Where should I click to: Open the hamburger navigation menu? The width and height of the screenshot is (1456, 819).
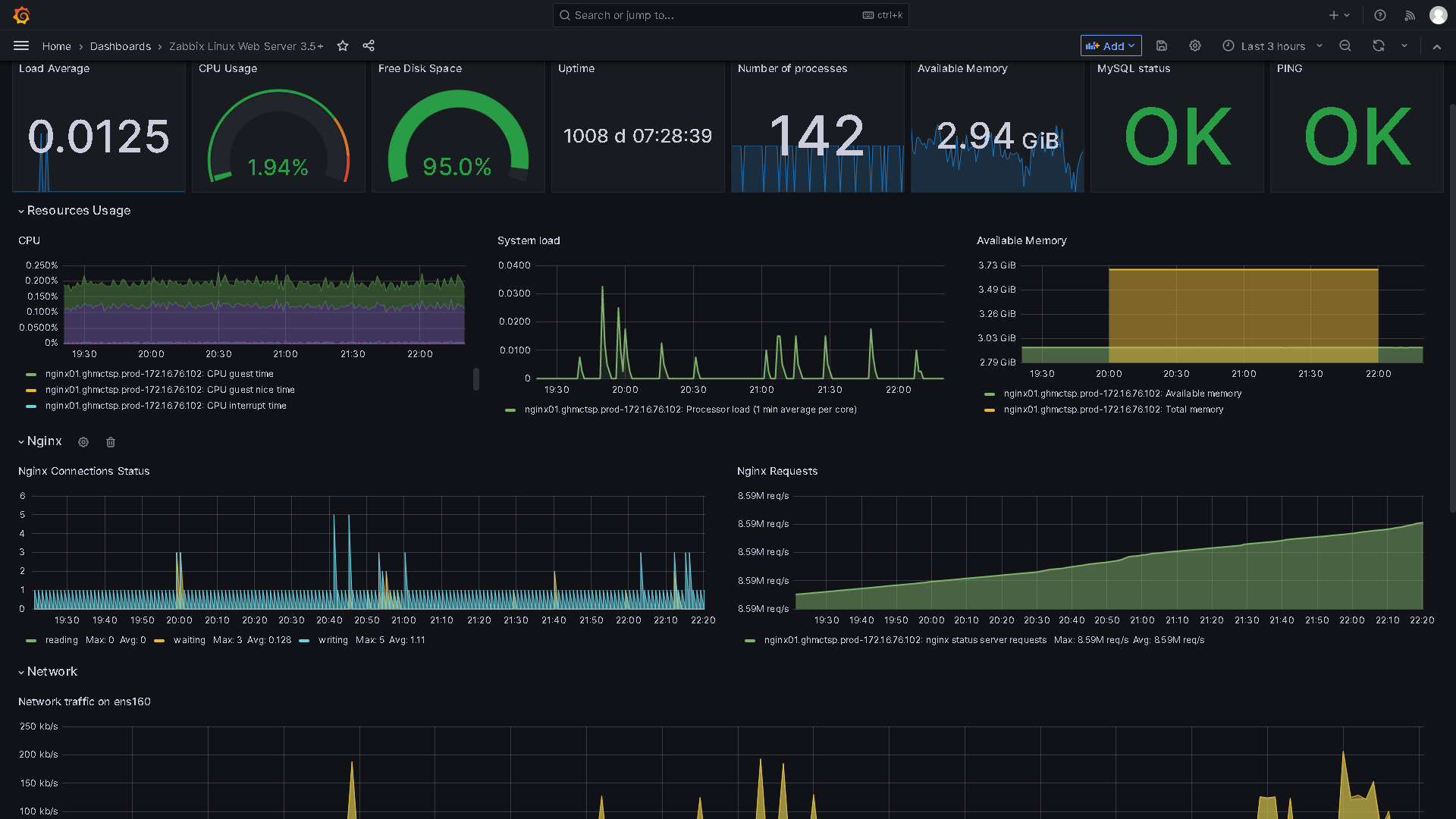[x=21, y=46]
